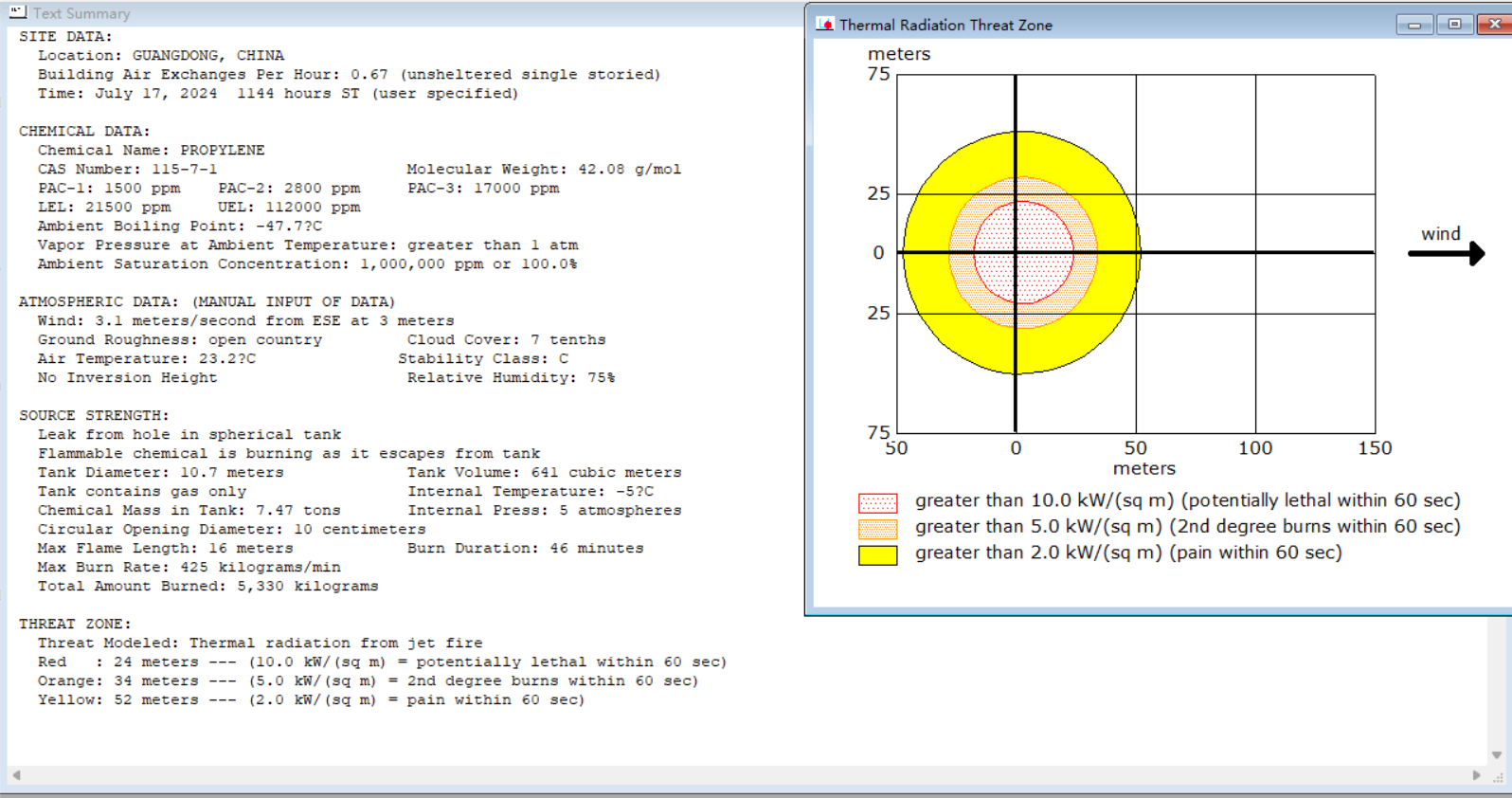Click 'Ground Roughness: open country' text

coord(180,339)
